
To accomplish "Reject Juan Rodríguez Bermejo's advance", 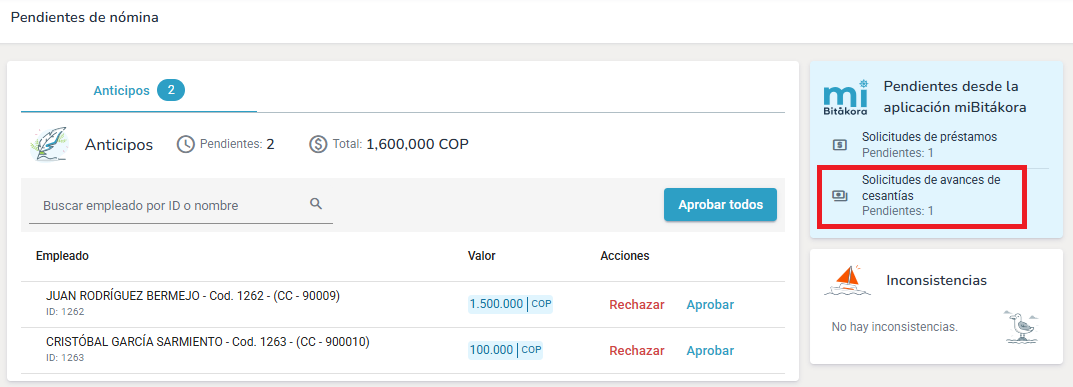I will pyautogui.click(x=636, y=305).
